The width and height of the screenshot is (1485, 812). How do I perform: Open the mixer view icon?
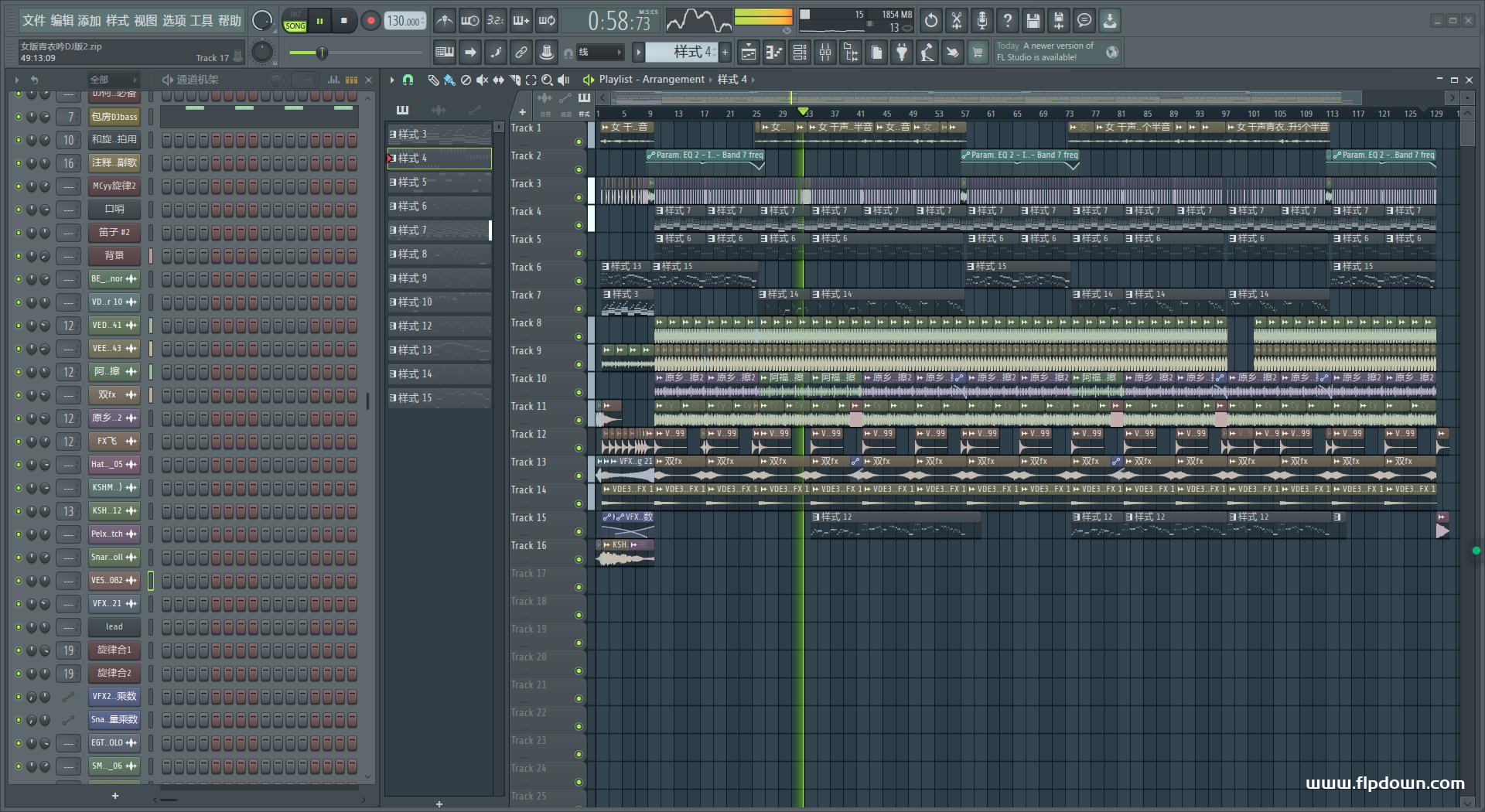825,53
